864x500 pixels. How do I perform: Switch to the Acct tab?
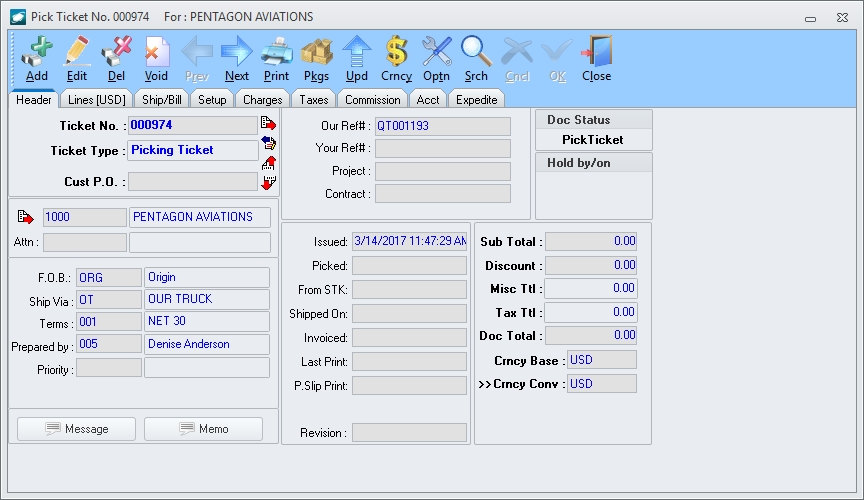pos(428,100)
